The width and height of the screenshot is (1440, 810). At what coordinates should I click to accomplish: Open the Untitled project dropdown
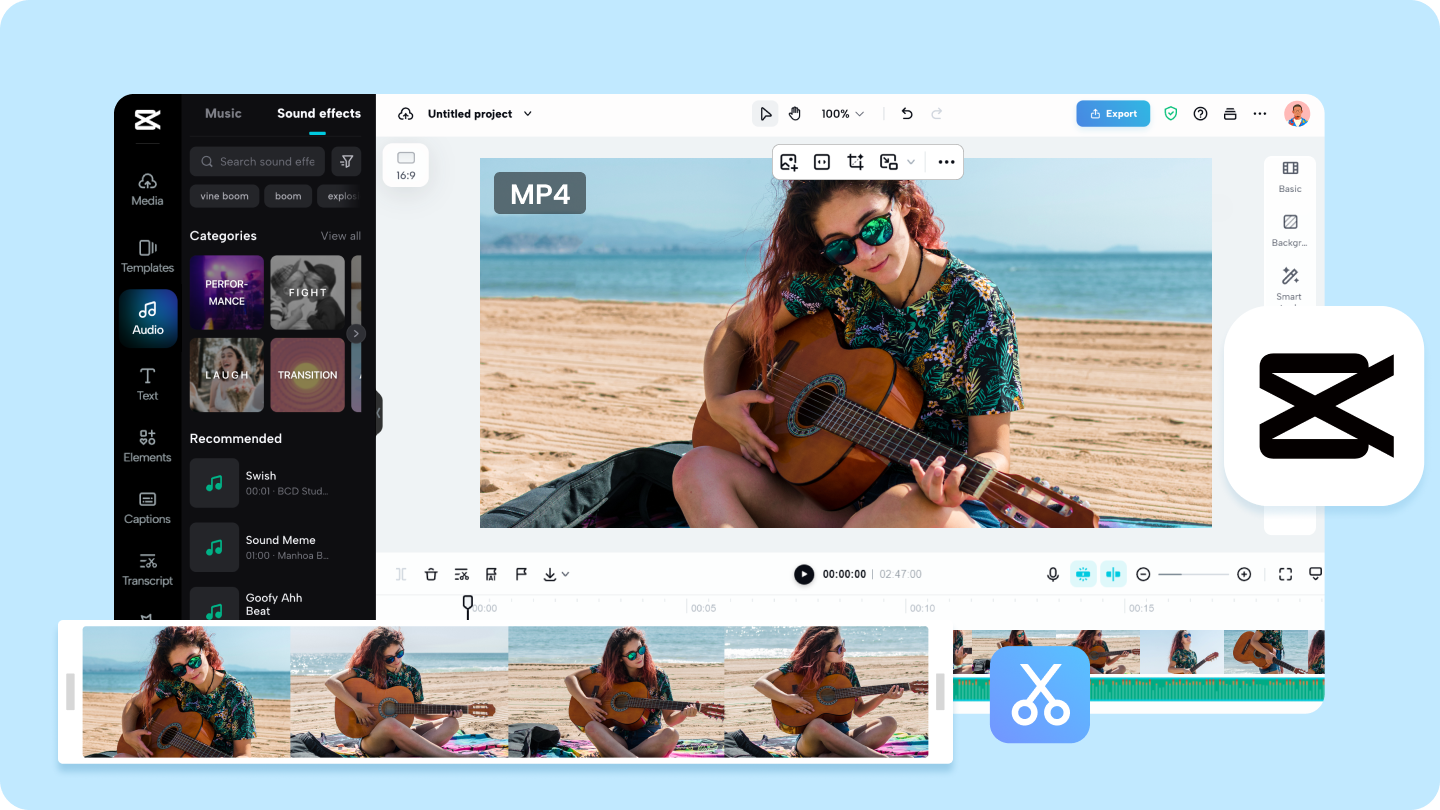point(479,113)
